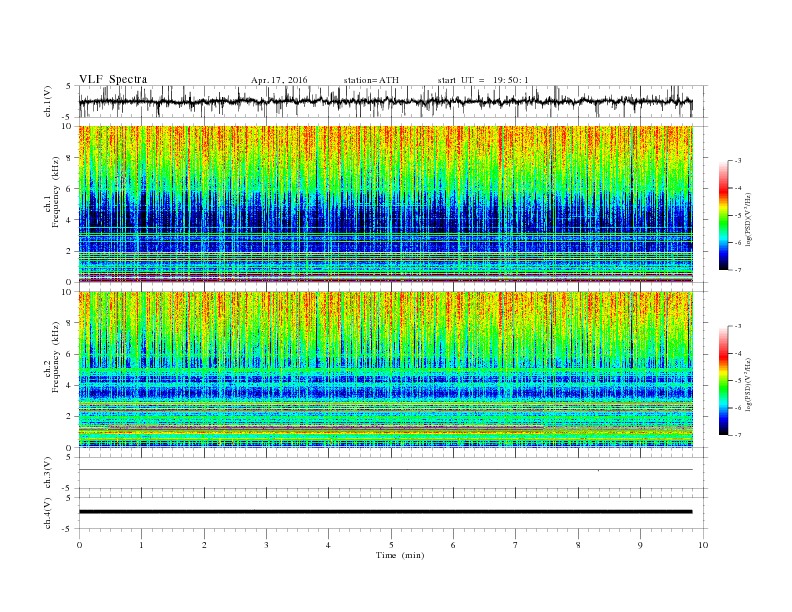792x612 pixels.
Task: Click the ch.1 'Frequency (kHz)' axis label
Action: coord(55,192)
